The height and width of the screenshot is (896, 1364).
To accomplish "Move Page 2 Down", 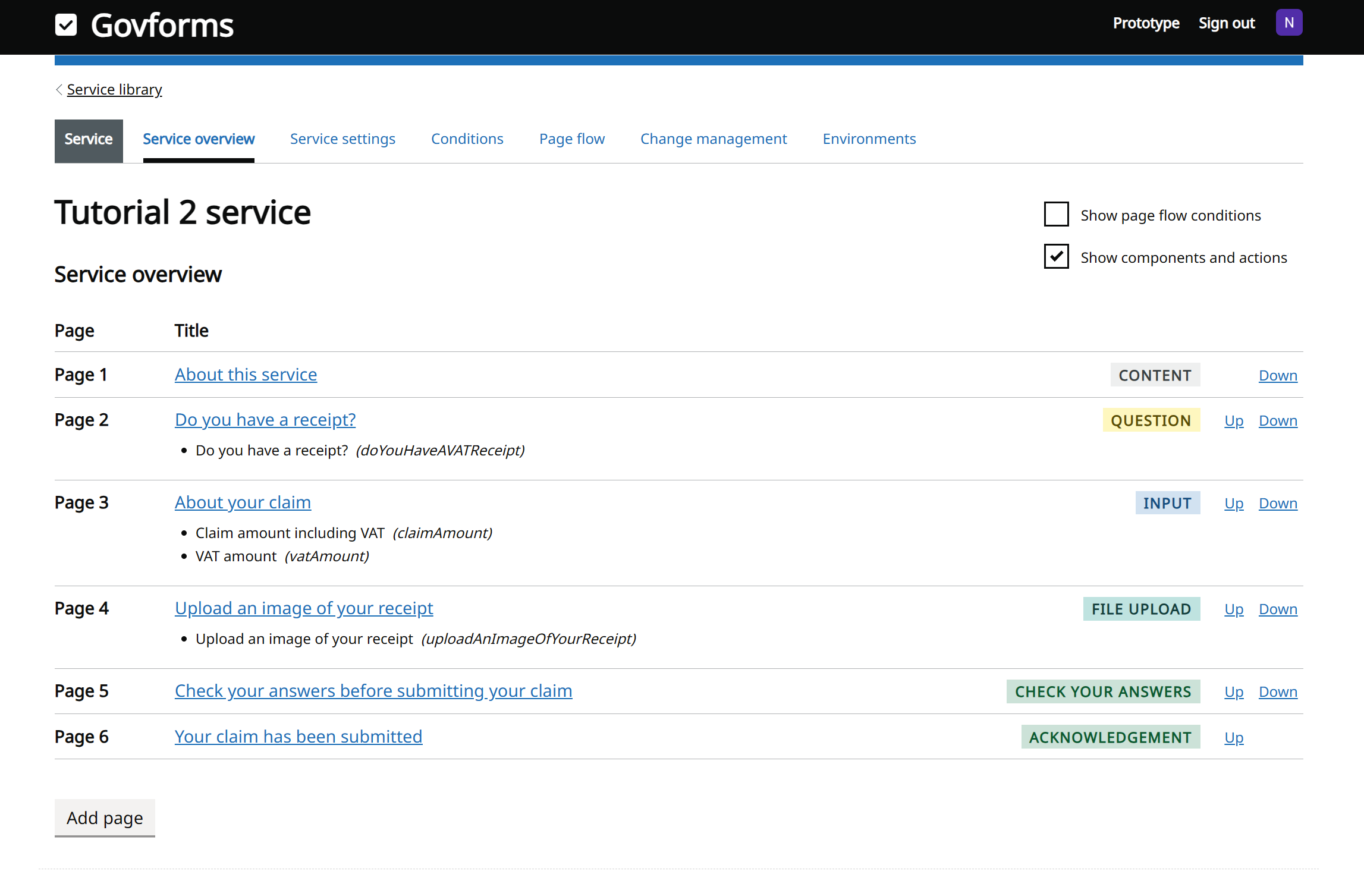I will pyautogui.click(x=1278, y=421).
